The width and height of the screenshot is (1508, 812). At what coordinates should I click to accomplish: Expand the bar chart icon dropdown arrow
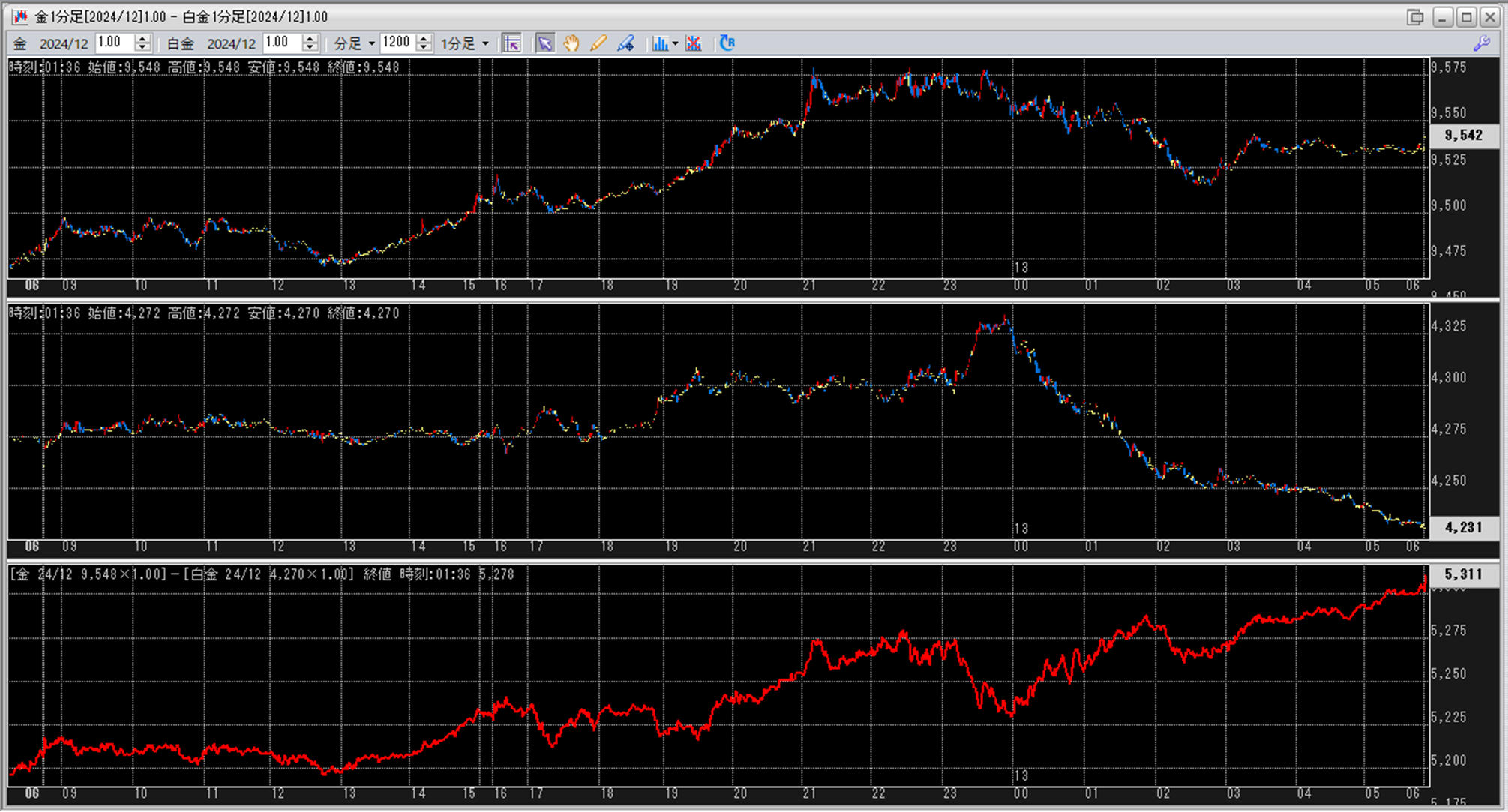tap(675, 43)
